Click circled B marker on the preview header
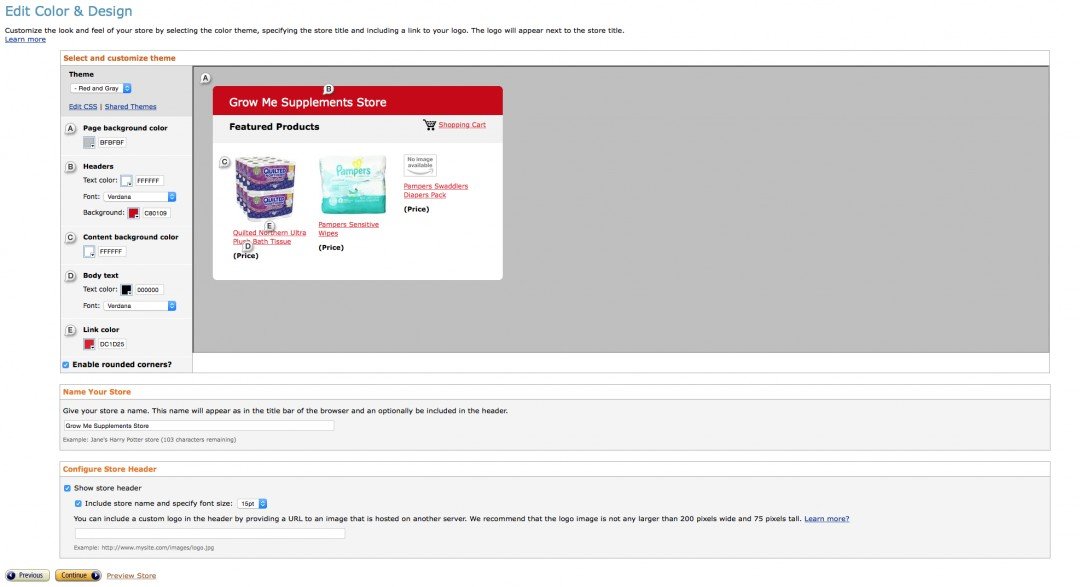Viewport: 1080px width, 587px height. (329, 89)
